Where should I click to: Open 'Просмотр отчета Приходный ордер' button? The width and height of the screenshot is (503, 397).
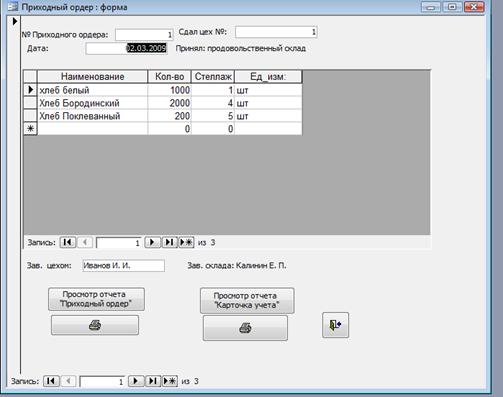point(96,299)
